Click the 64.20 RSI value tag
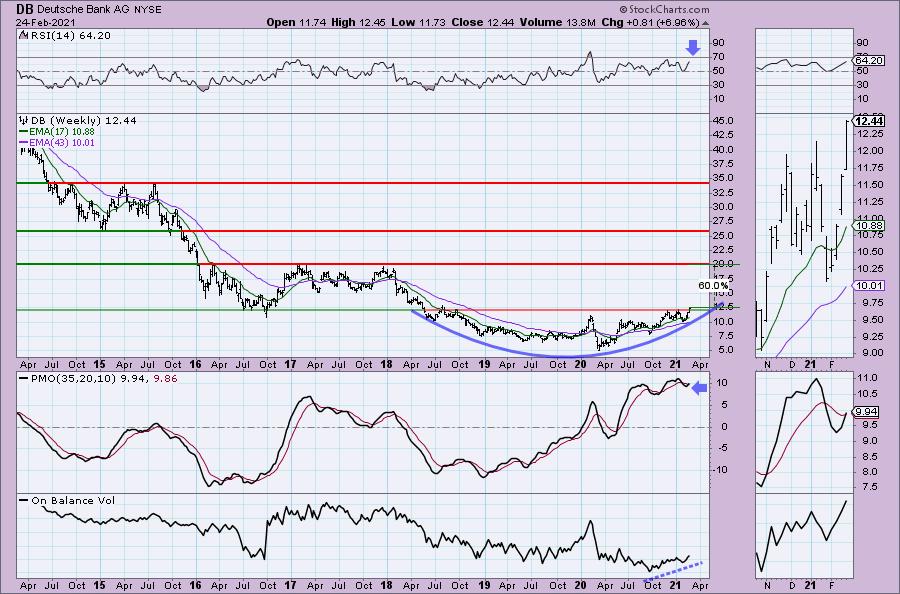This screenshot has height=594, width=900. pos(868,60)
